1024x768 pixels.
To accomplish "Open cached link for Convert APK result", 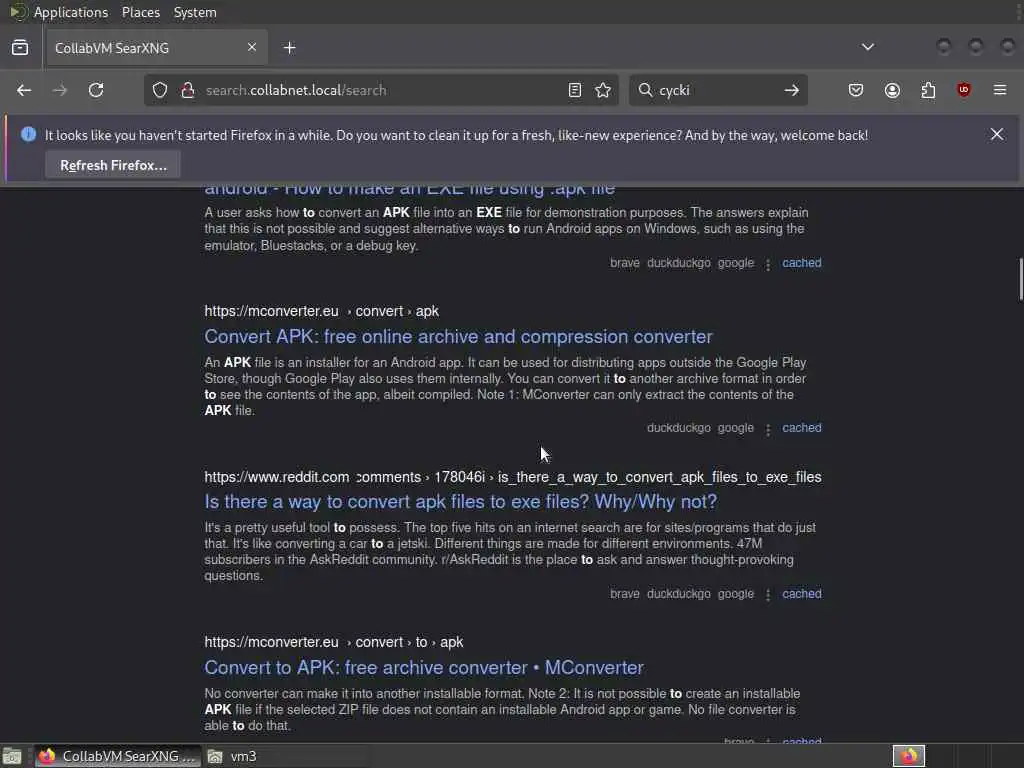I will [x=801, y=428].
